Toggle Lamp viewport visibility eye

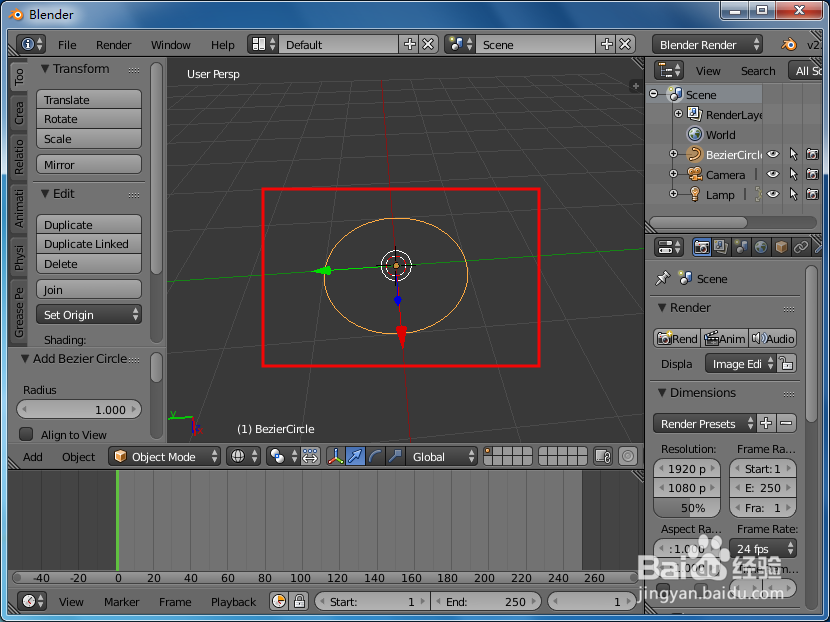[773, 194]
